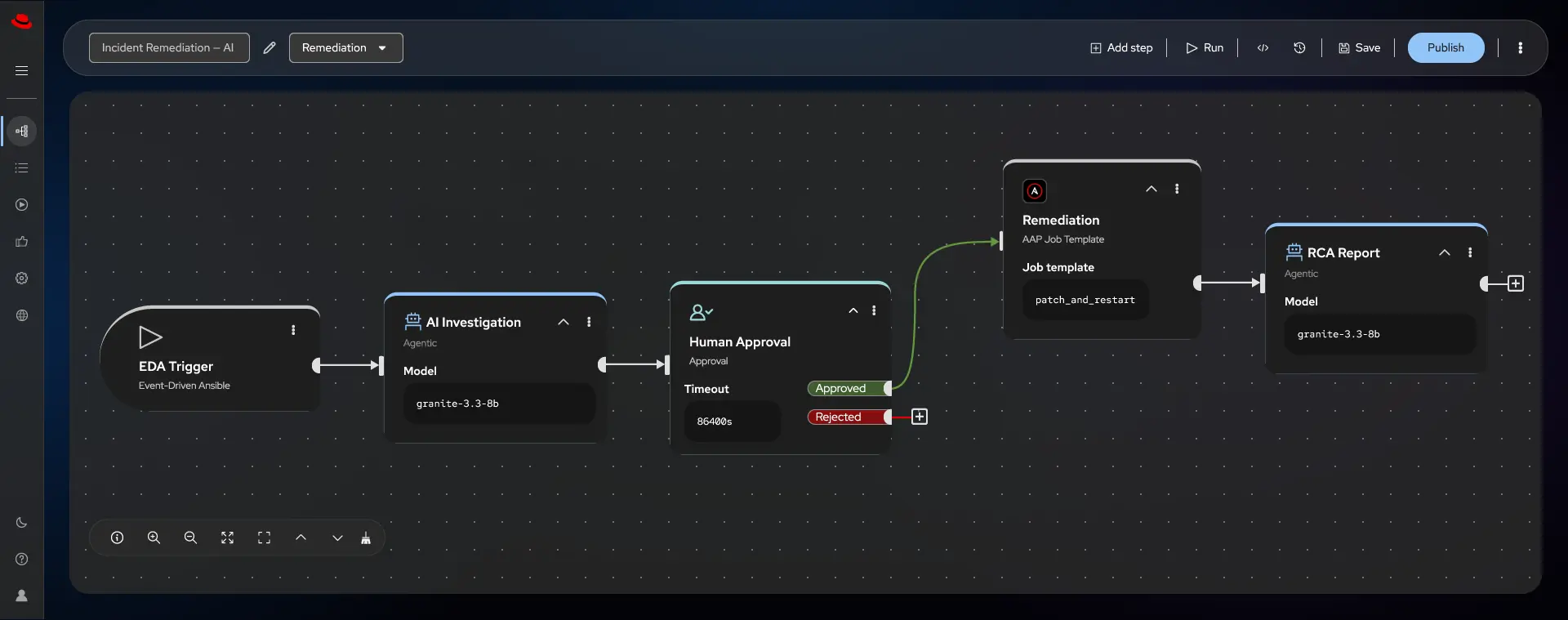This screenshot has height=620, width=1568.
Task: Click the Human Approval user-check icon
Action: tap(701, 312)
